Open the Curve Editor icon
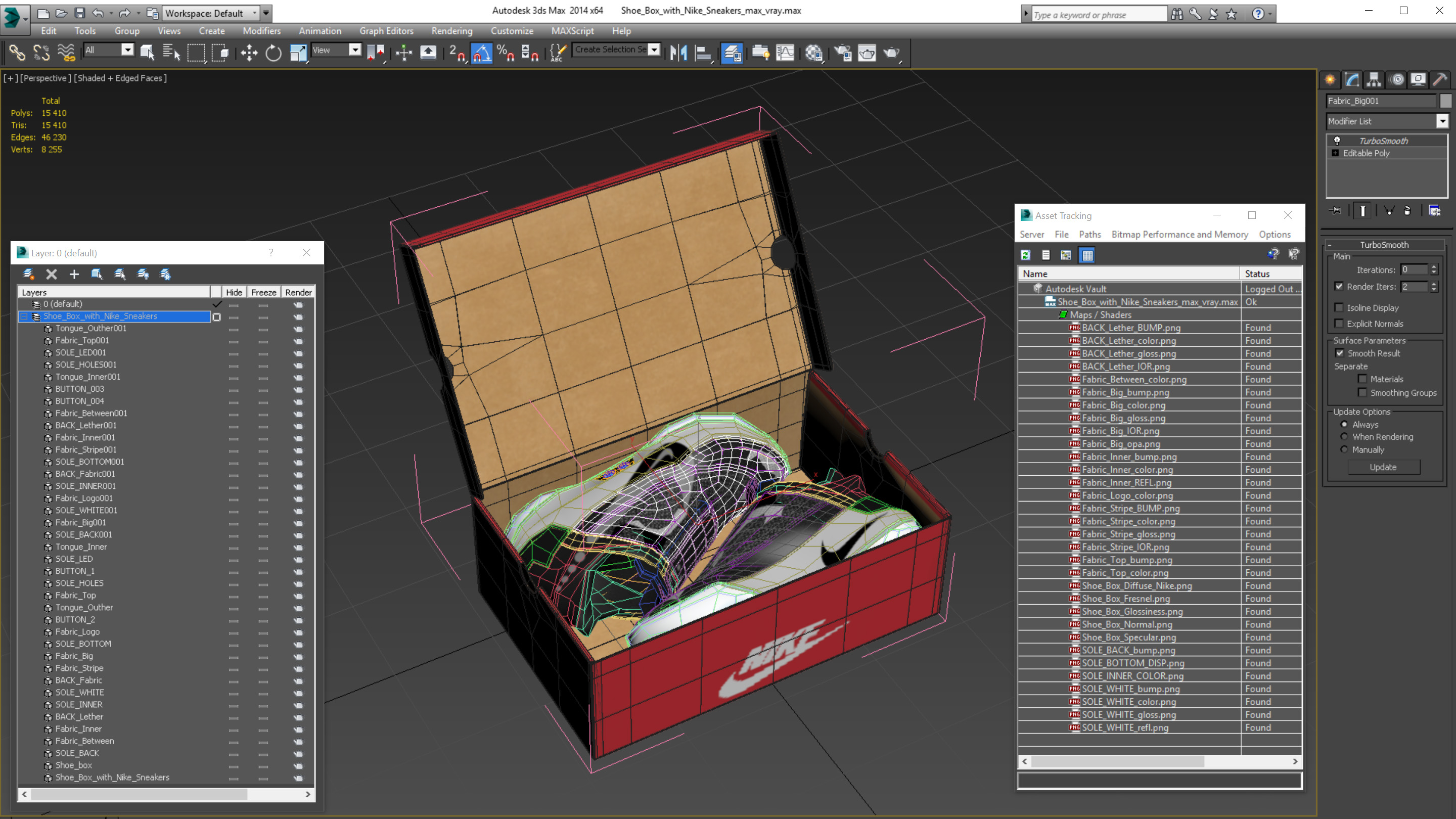Screen dimensions: 1456x819 tap(785, 53)
